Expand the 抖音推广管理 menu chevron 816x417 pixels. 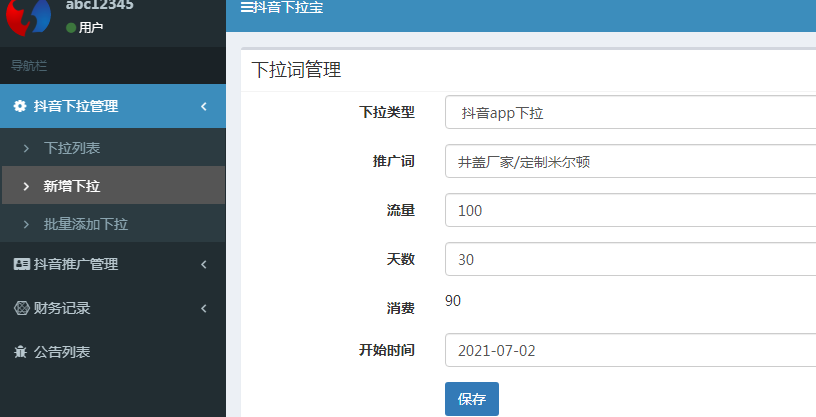click(204, 264)
